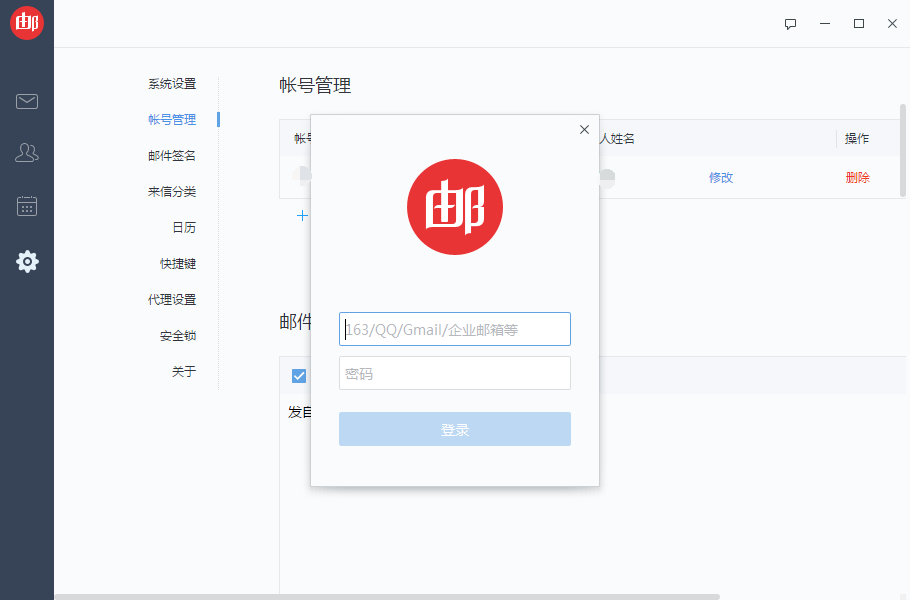
Task: Open the feedback chat icon in title bar
Action: coord(790,23)
